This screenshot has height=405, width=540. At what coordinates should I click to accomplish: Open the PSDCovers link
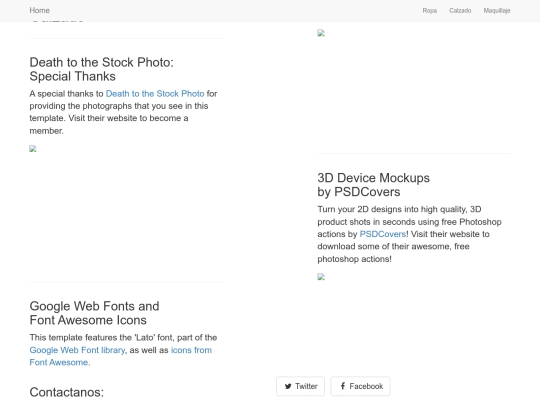tap(383, 234)
